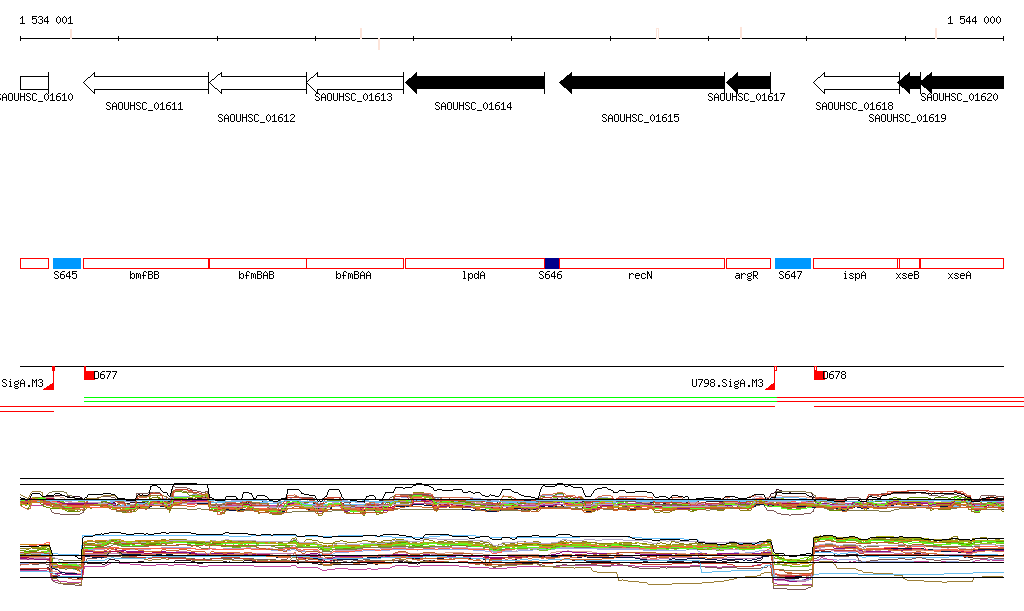Select the U798.SigA.M3 promoter marker

pyautogui.click(x=771, y=379)
